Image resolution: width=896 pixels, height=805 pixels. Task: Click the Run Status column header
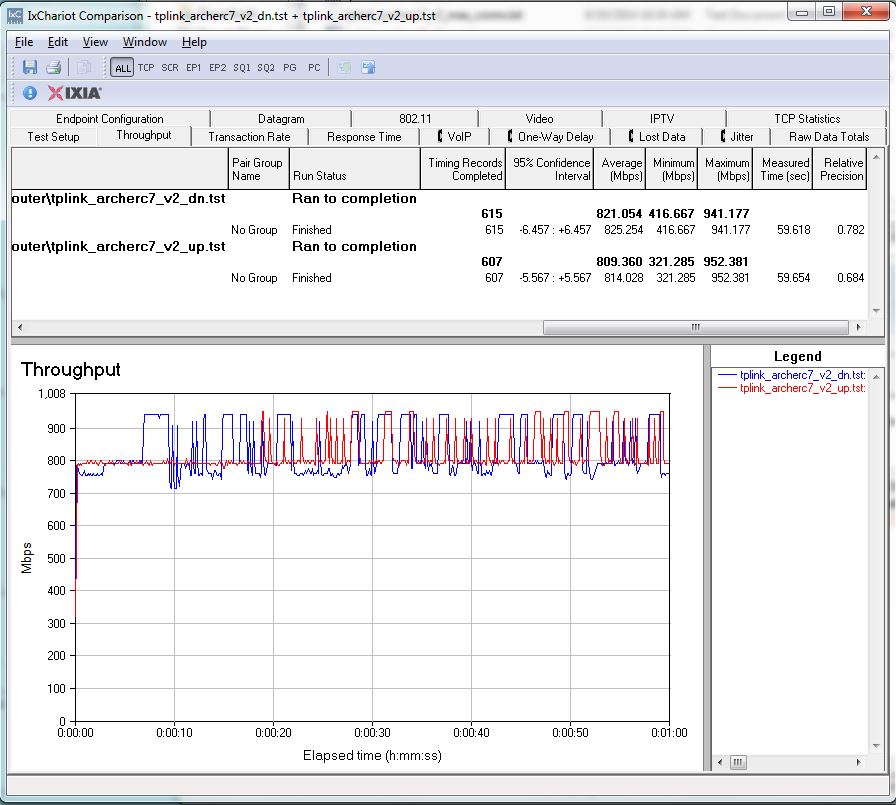pos(355,169)
